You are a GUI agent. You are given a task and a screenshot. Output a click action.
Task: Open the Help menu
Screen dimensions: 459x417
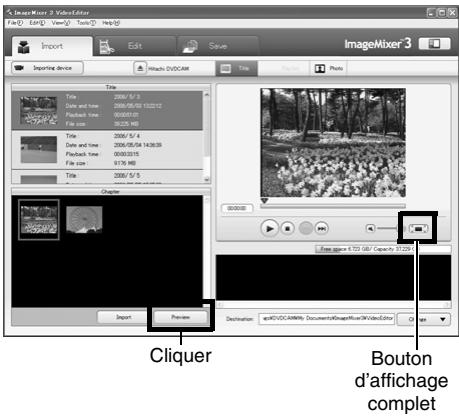click(x=111, y=23)
